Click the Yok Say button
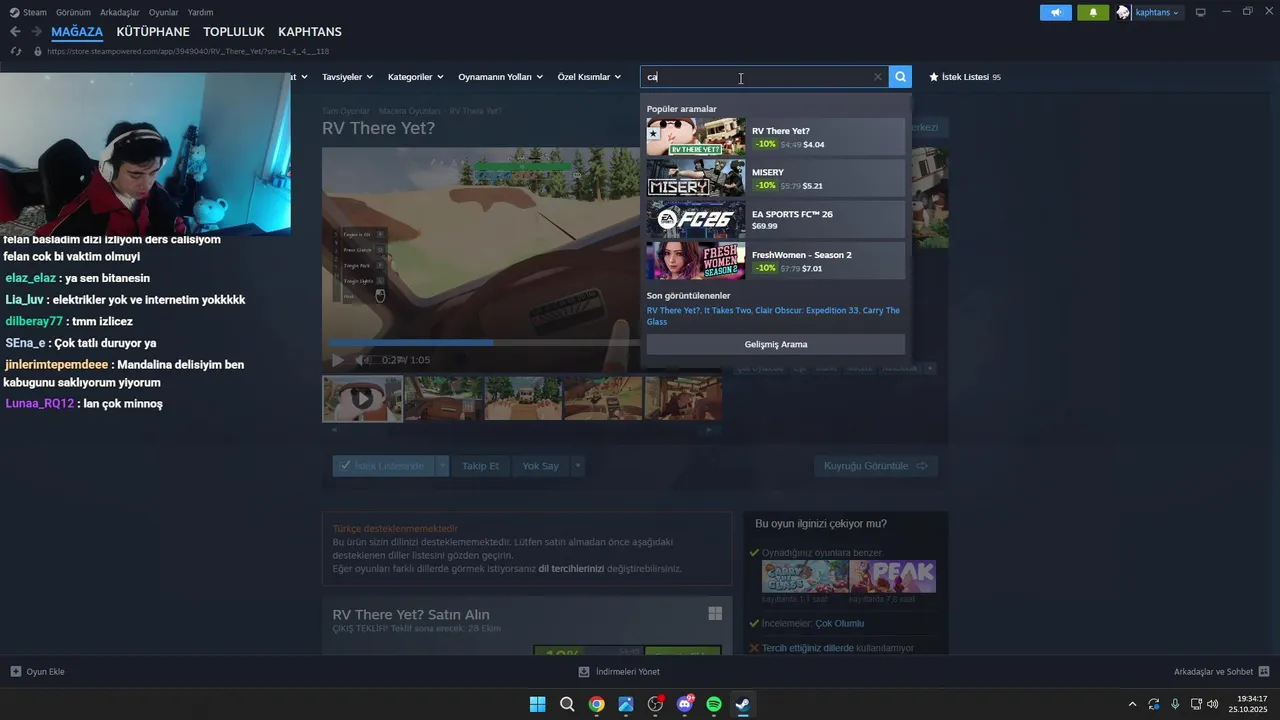This screenshot has height=720, width=1280. 541,466
